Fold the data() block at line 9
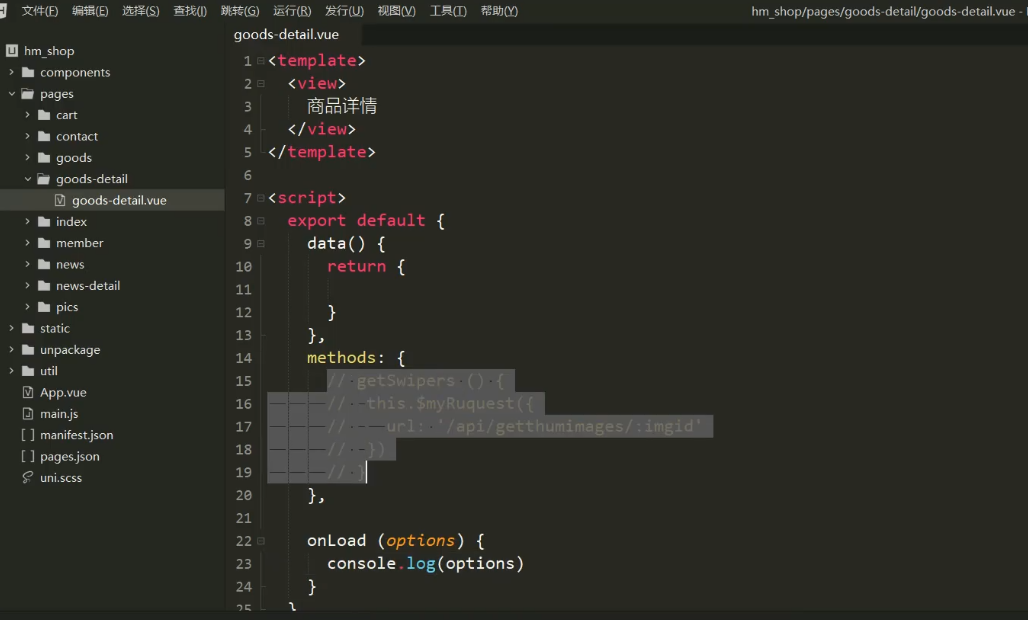The image size is (1028, 620). [261, 243]
